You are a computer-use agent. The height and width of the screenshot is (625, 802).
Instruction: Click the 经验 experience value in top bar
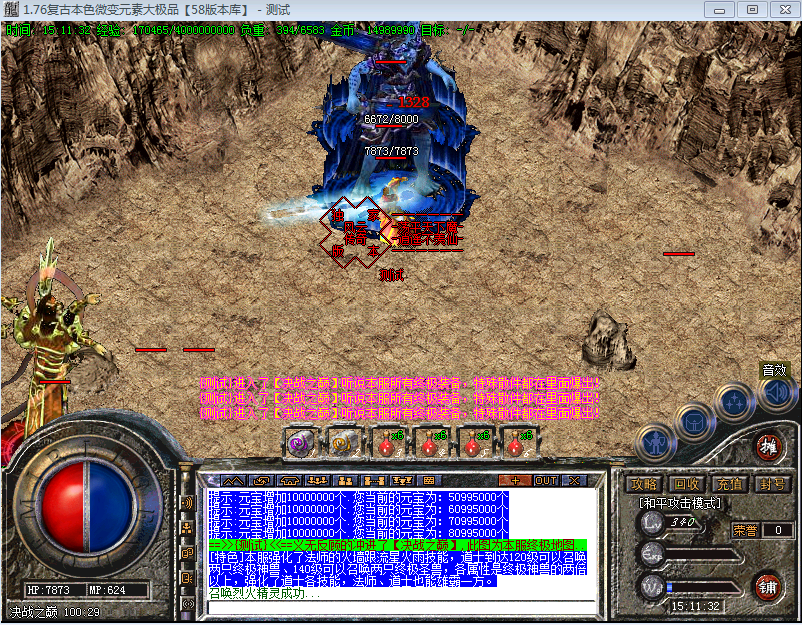[x=166, y=30]
